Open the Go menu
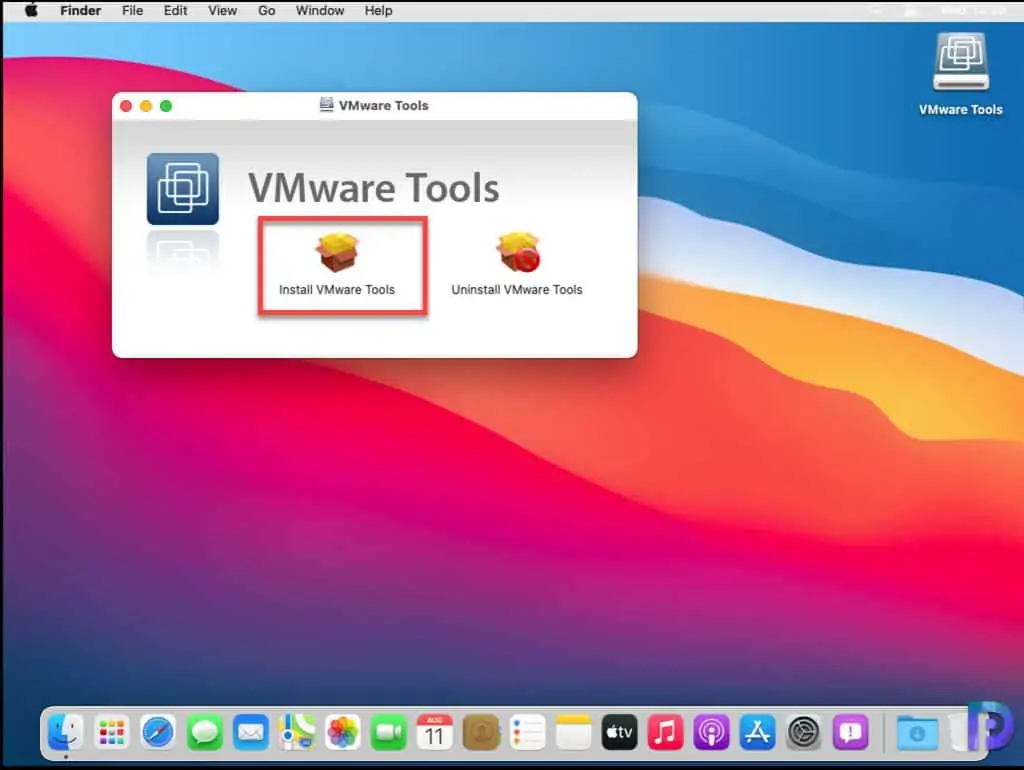 click(266, 10)
